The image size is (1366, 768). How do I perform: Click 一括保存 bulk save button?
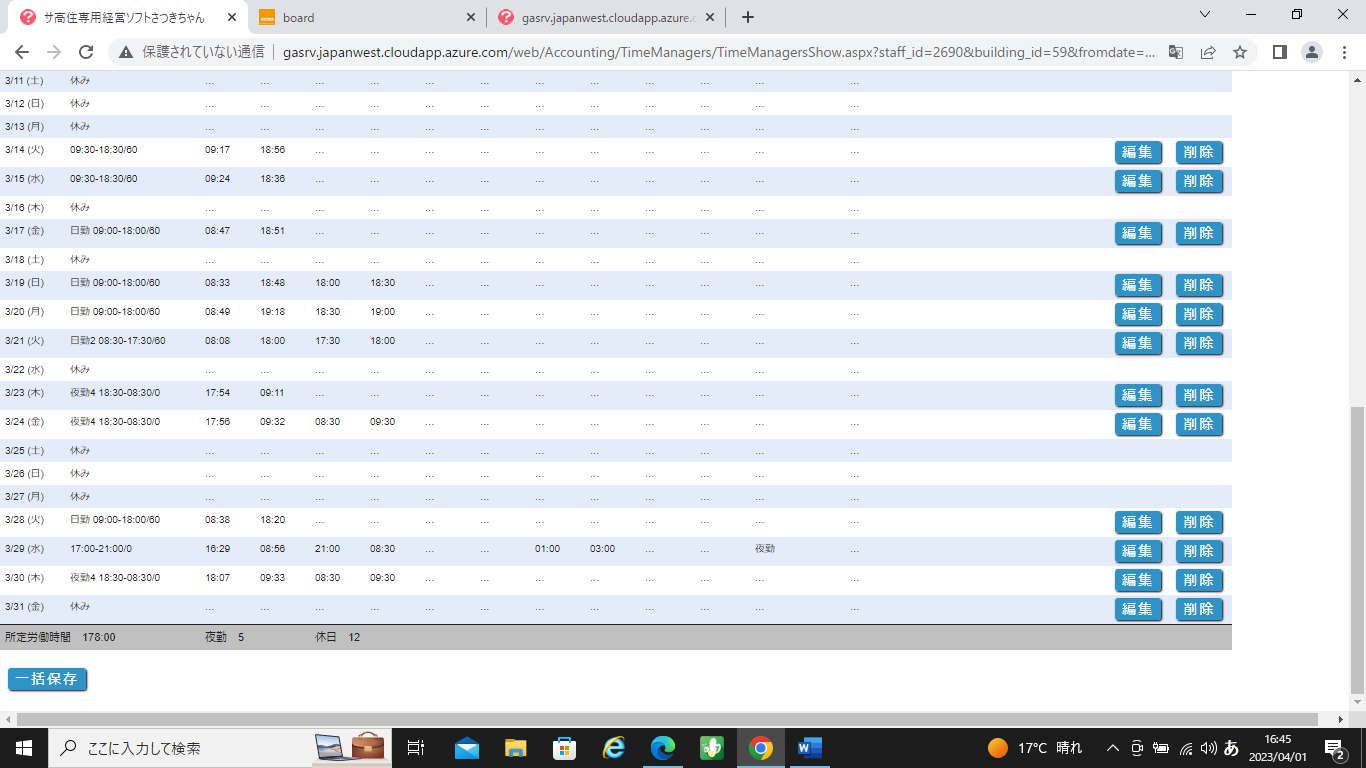pyautogui.click(x=47, y=679)
